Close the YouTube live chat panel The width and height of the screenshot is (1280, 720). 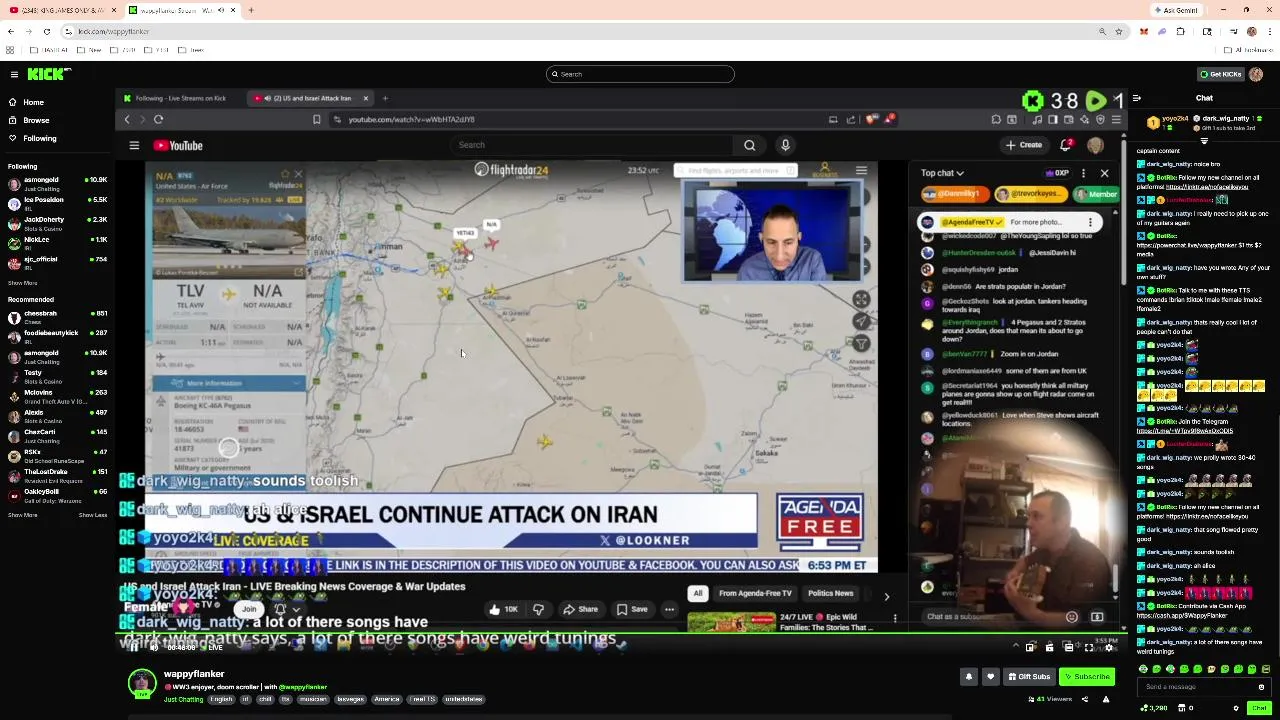tap(1104, 173)
